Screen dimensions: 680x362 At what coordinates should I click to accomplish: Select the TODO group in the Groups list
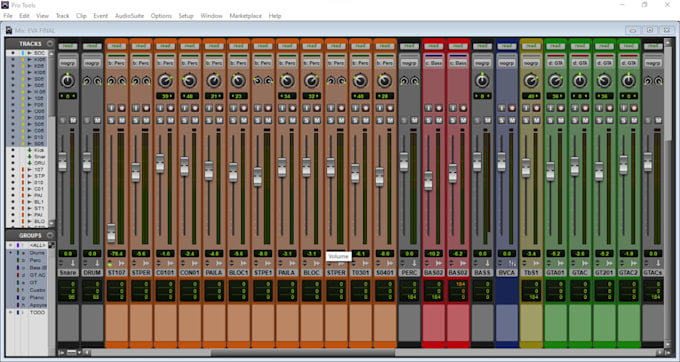pyautogui.click(x=37, y=312)
